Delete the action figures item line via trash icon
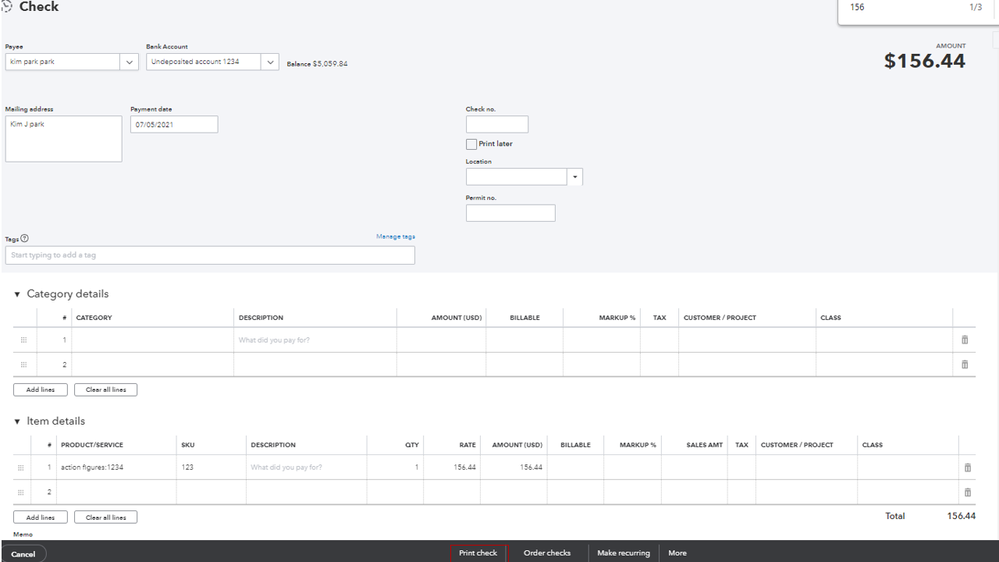The image size is (999, 562). 967,468
